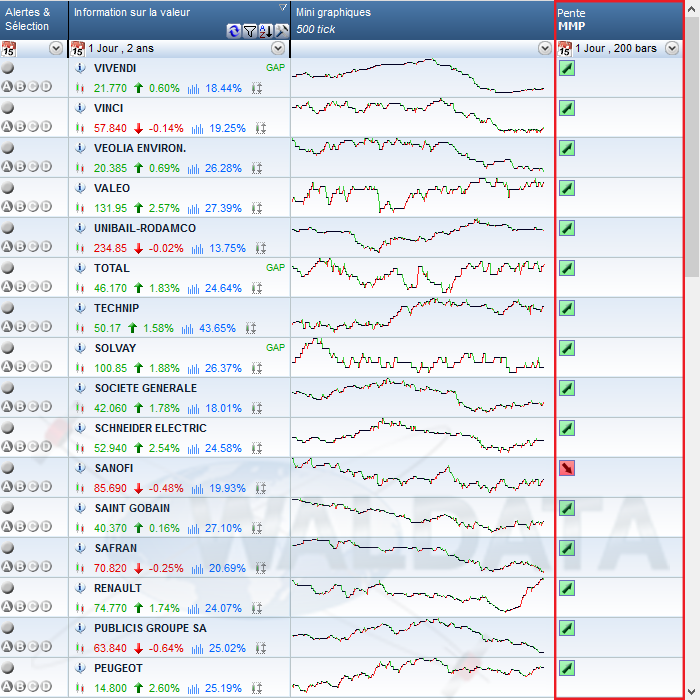Click the calendar icon beside 1 Jour, 200 bars
700x700 pixels.
coord(565,49)
